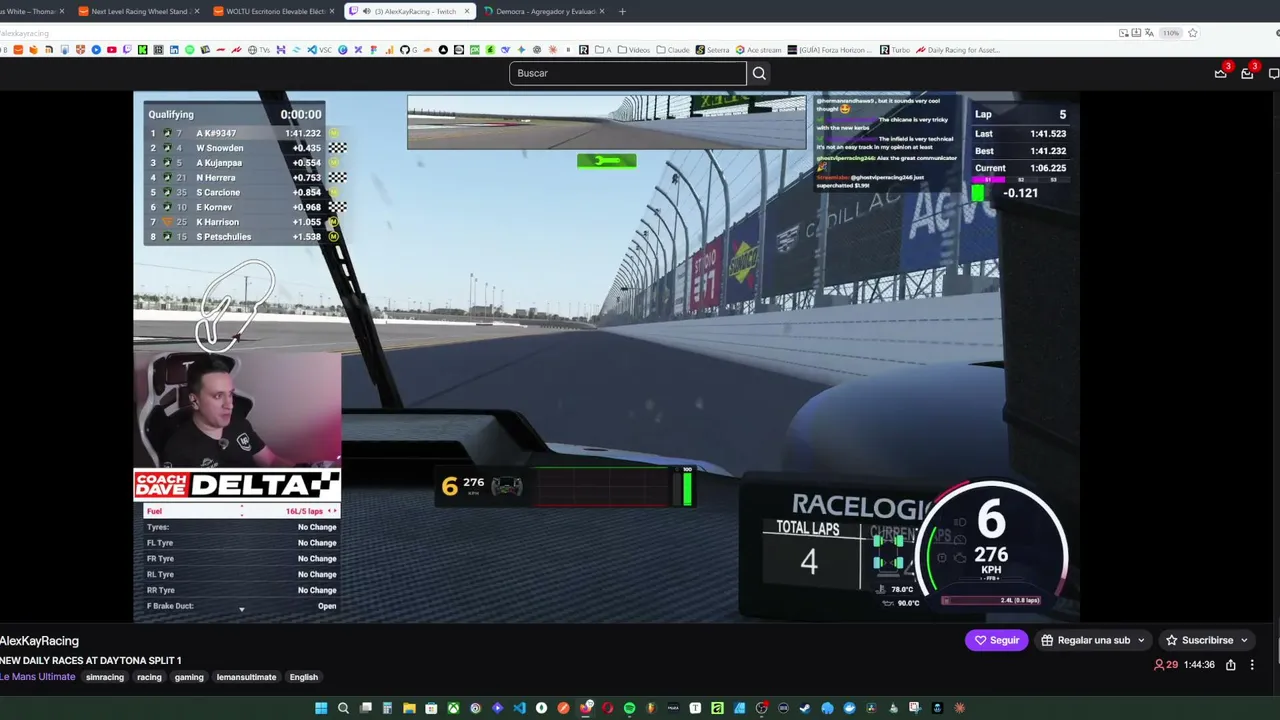Select the English language tag
The image size is (1280, 720).
click(304, 677)
